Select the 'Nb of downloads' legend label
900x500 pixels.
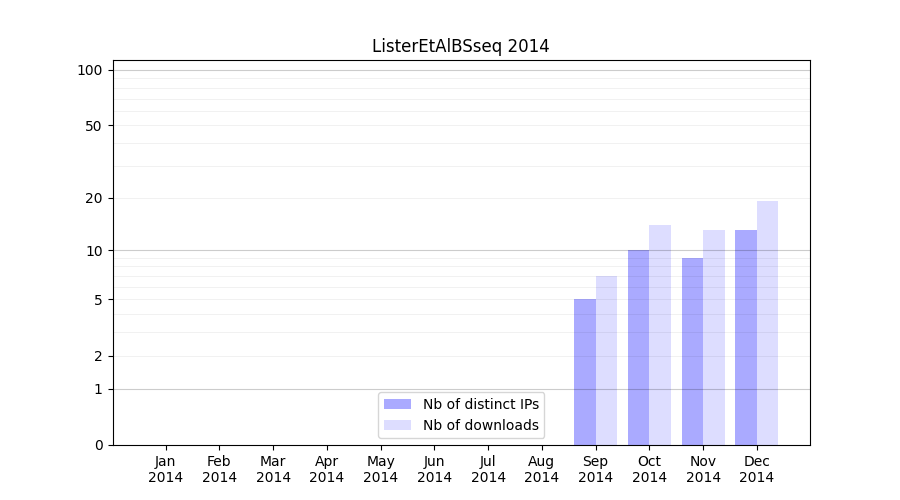coord(480,425)
